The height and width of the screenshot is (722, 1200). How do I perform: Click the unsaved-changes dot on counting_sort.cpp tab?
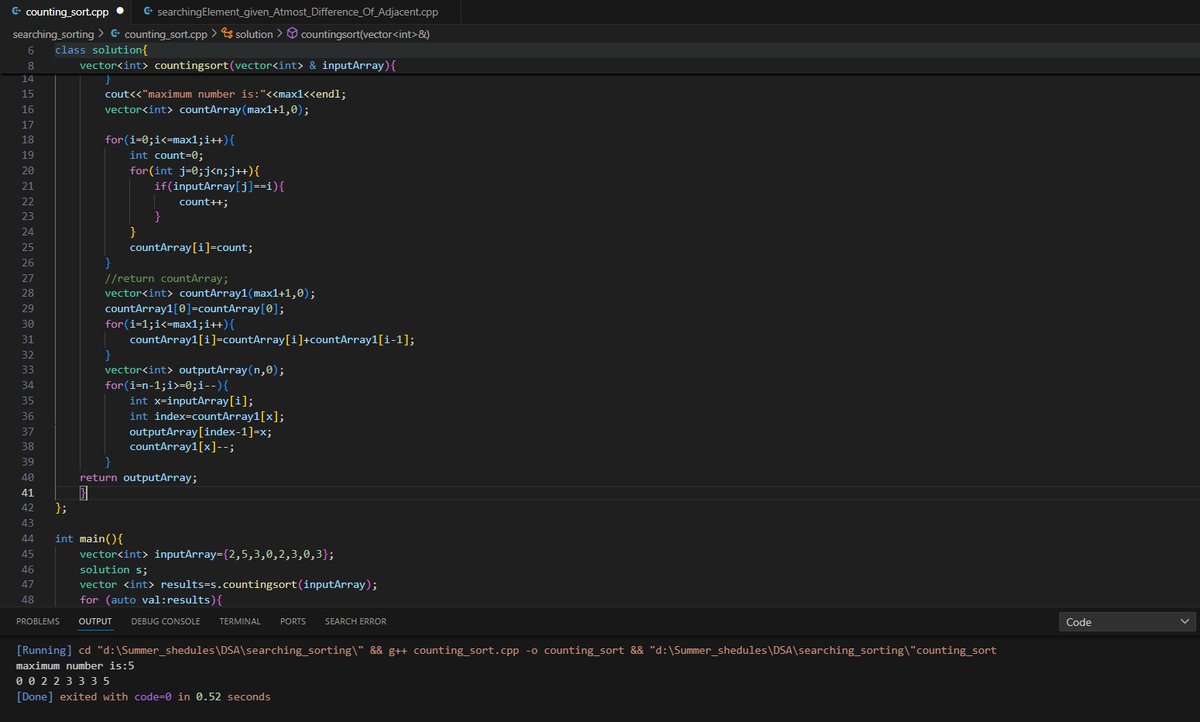(121, 12)
